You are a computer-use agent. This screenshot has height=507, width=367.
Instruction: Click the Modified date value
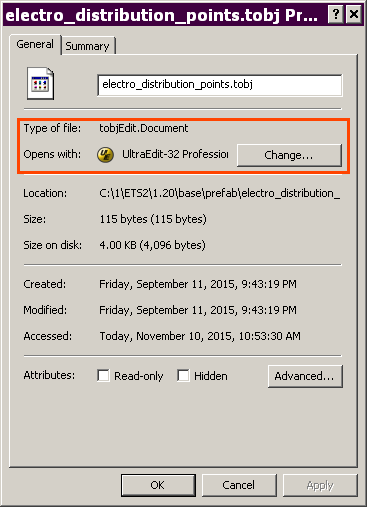tap(198, 310)
